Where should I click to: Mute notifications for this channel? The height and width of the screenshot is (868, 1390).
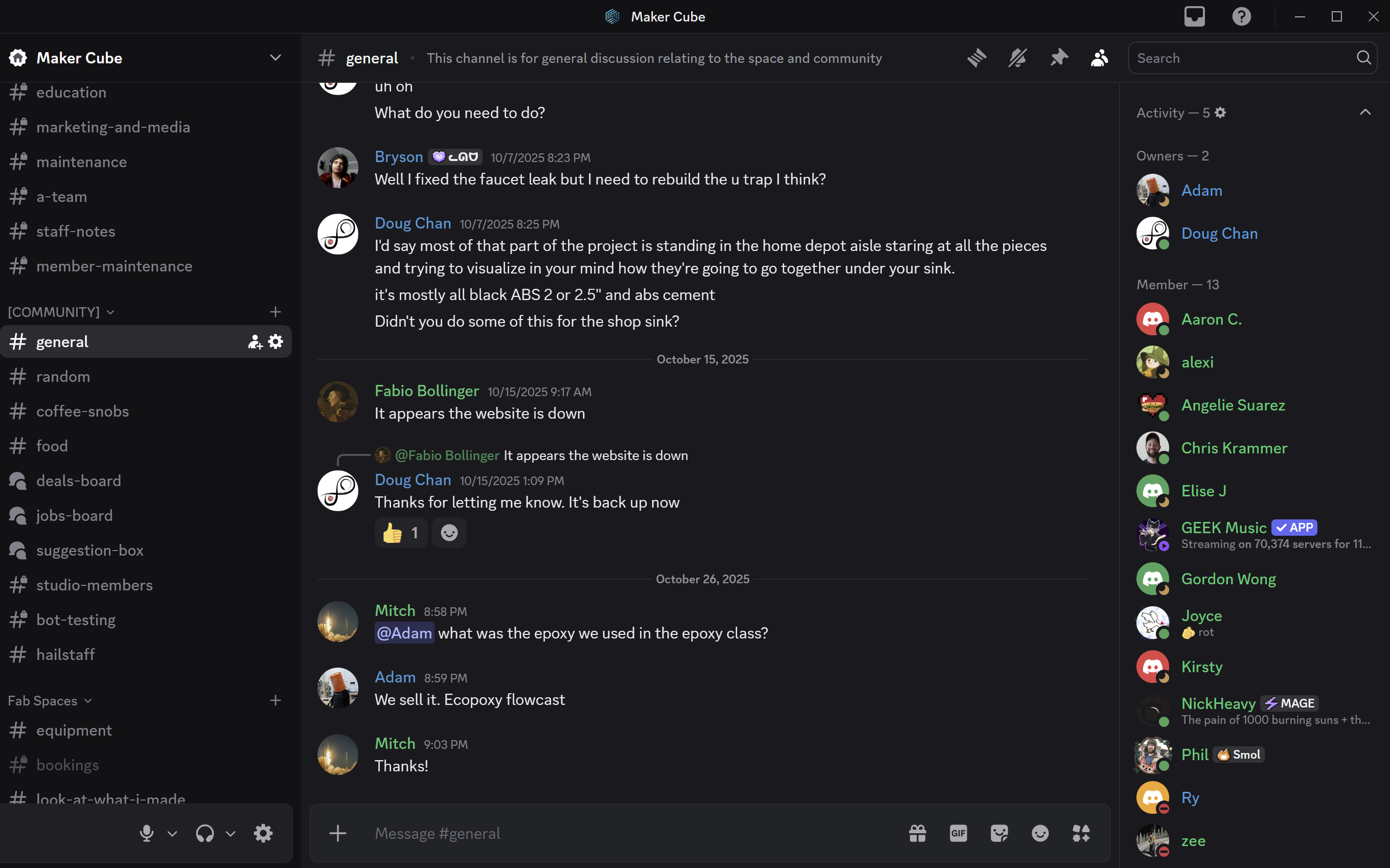pos(1017,57)
